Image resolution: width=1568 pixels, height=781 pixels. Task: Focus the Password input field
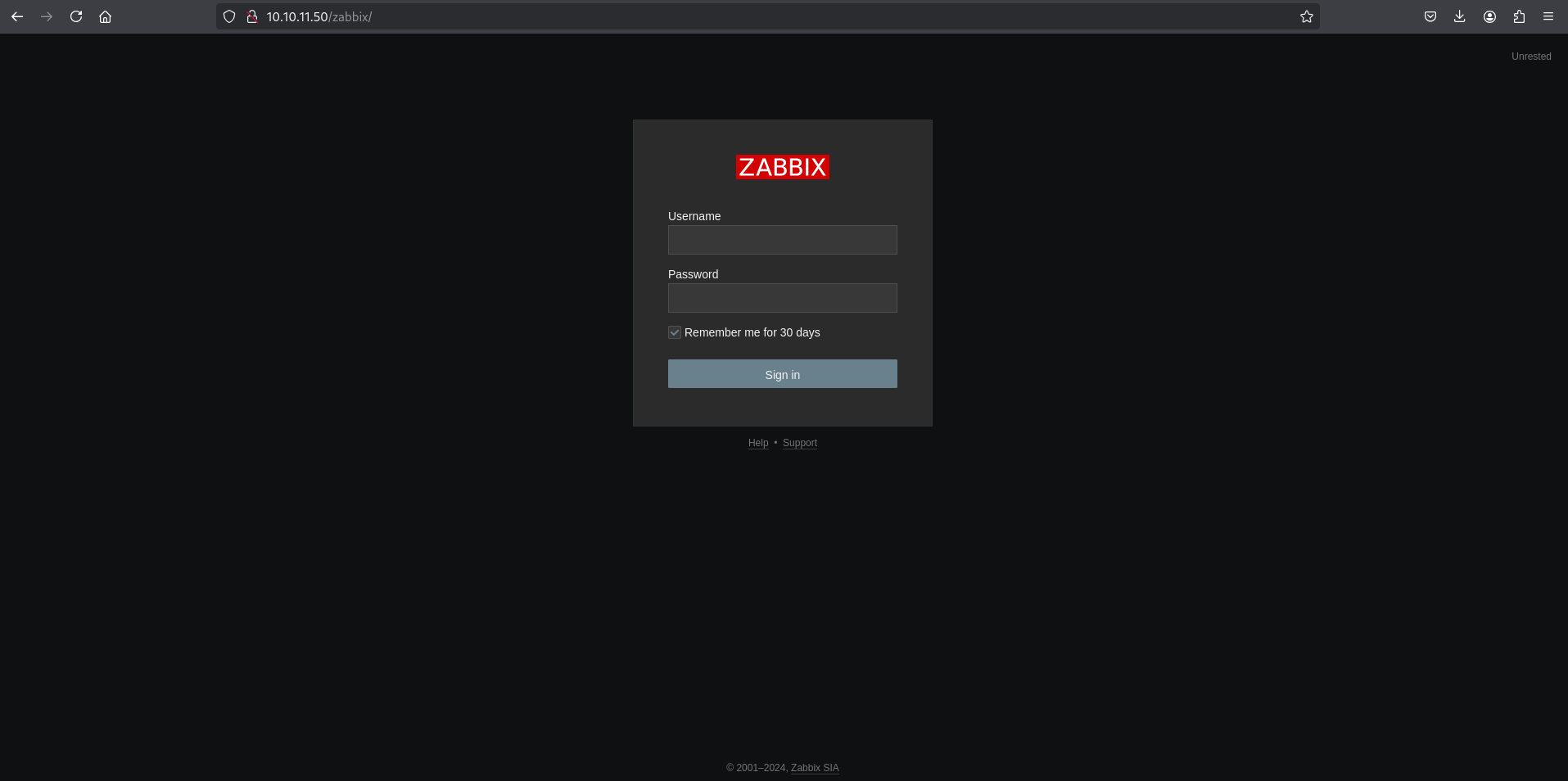click(782, 298)
